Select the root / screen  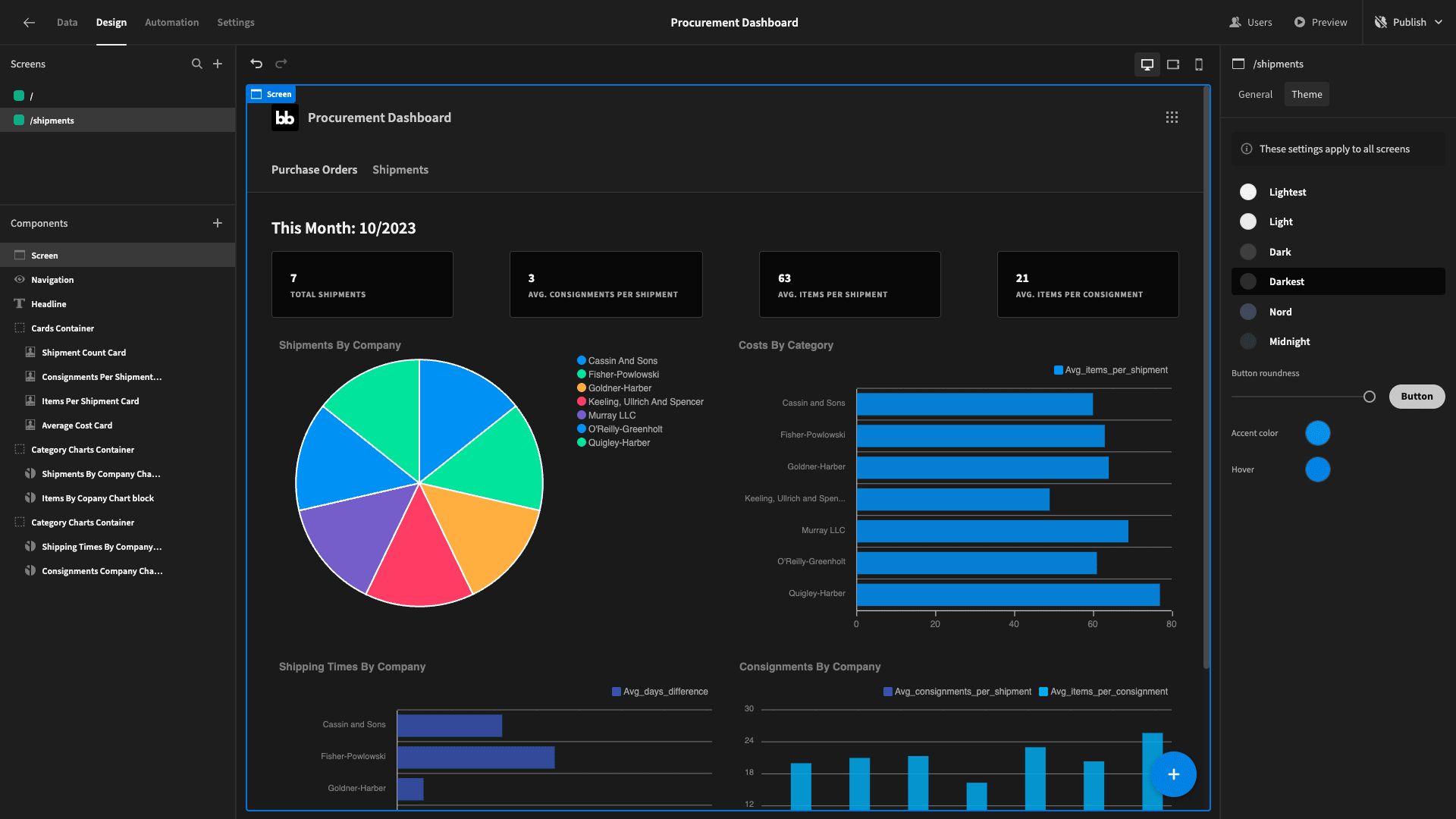click(x=118, y=96)
